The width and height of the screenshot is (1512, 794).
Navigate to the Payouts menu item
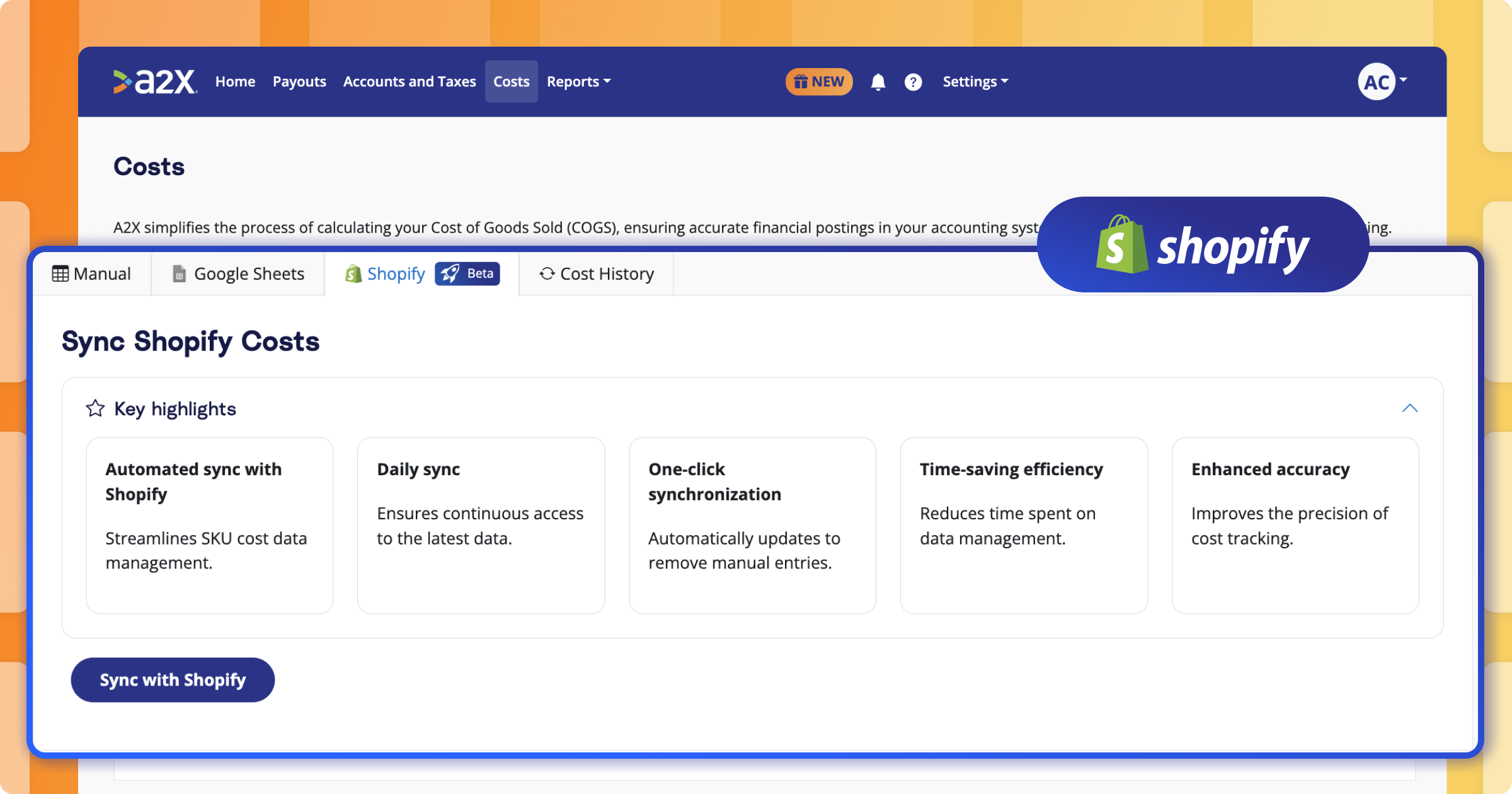click(299, 81)
